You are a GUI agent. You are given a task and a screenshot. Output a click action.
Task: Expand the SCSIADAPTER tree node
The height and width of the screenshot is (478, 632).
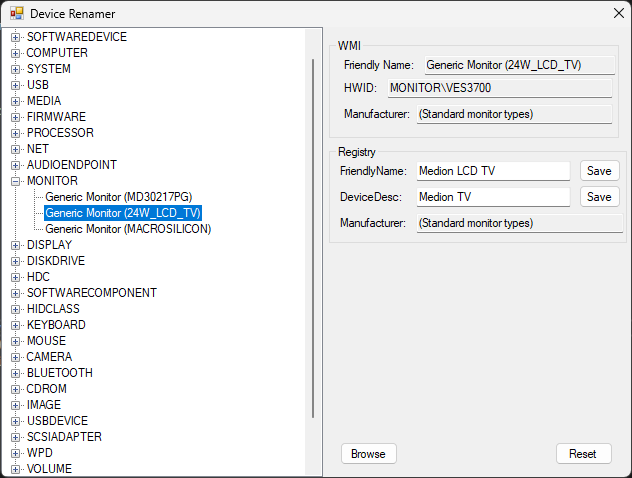coord(15,437)
